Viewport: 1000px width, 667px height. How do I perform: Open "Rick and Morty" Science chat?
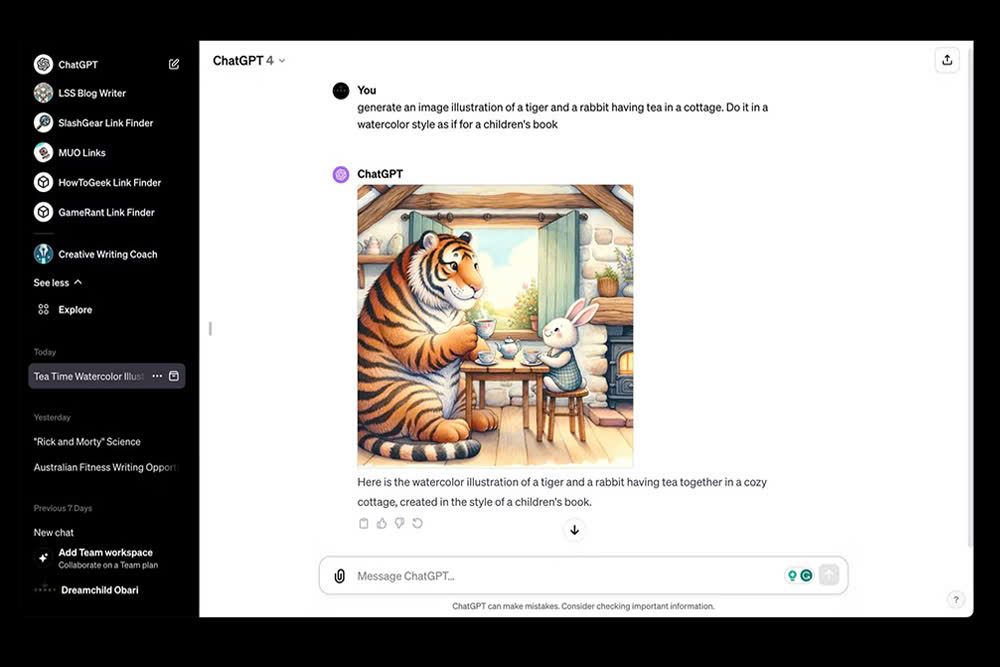(x=87, y=441)
